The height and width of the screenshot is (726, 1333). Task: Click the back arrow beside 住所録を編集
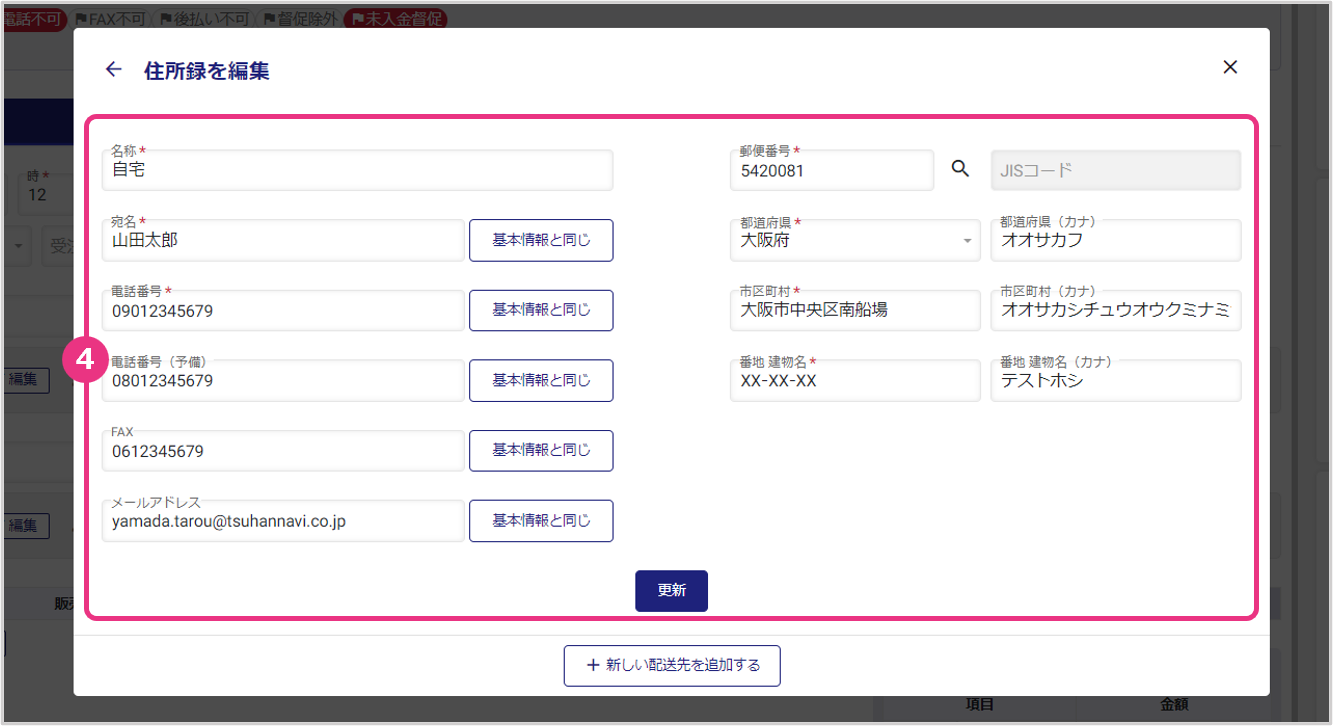(x=113, y=69)
